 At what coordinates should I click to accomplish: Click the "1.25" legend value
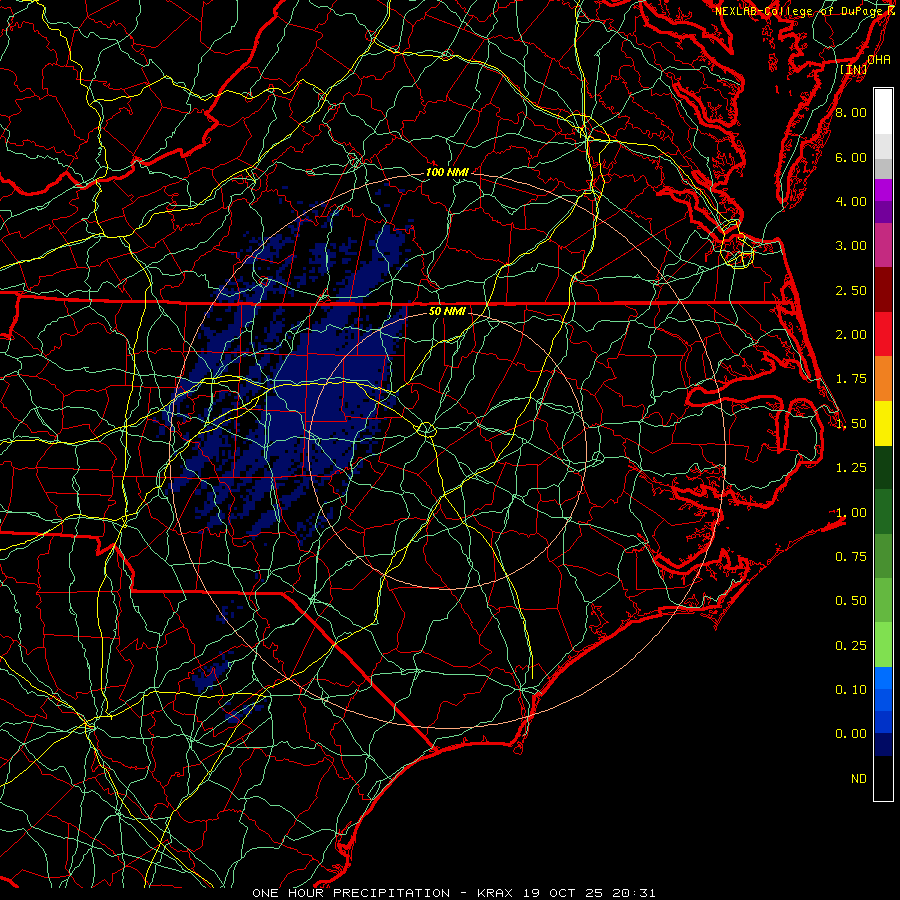pos(851,468)
